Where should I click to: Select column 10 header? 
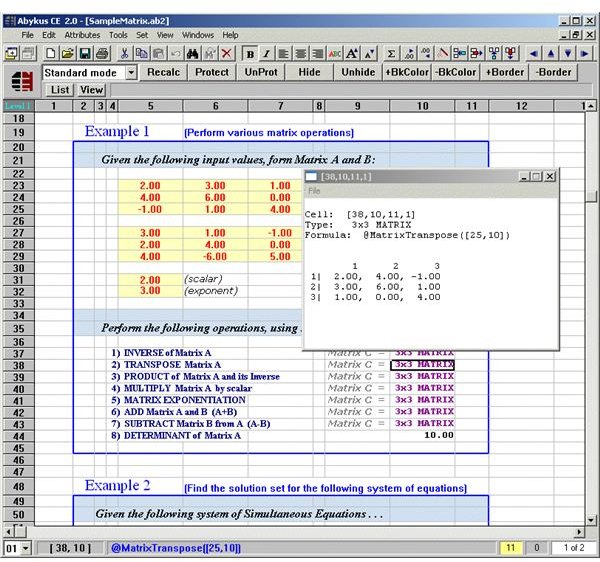coord(422,106)
